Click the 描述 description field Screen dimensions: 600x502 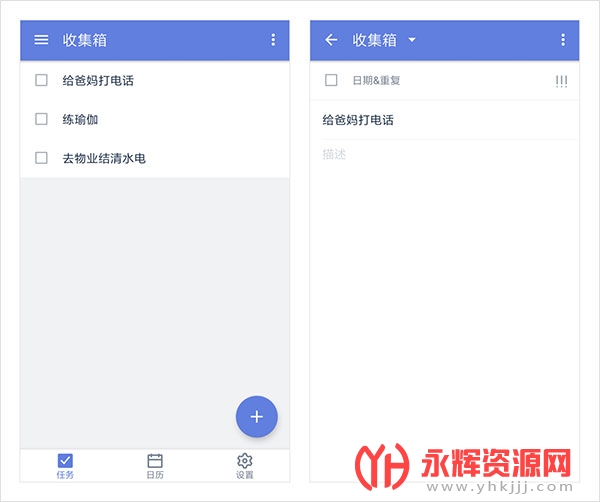point(444,154)
